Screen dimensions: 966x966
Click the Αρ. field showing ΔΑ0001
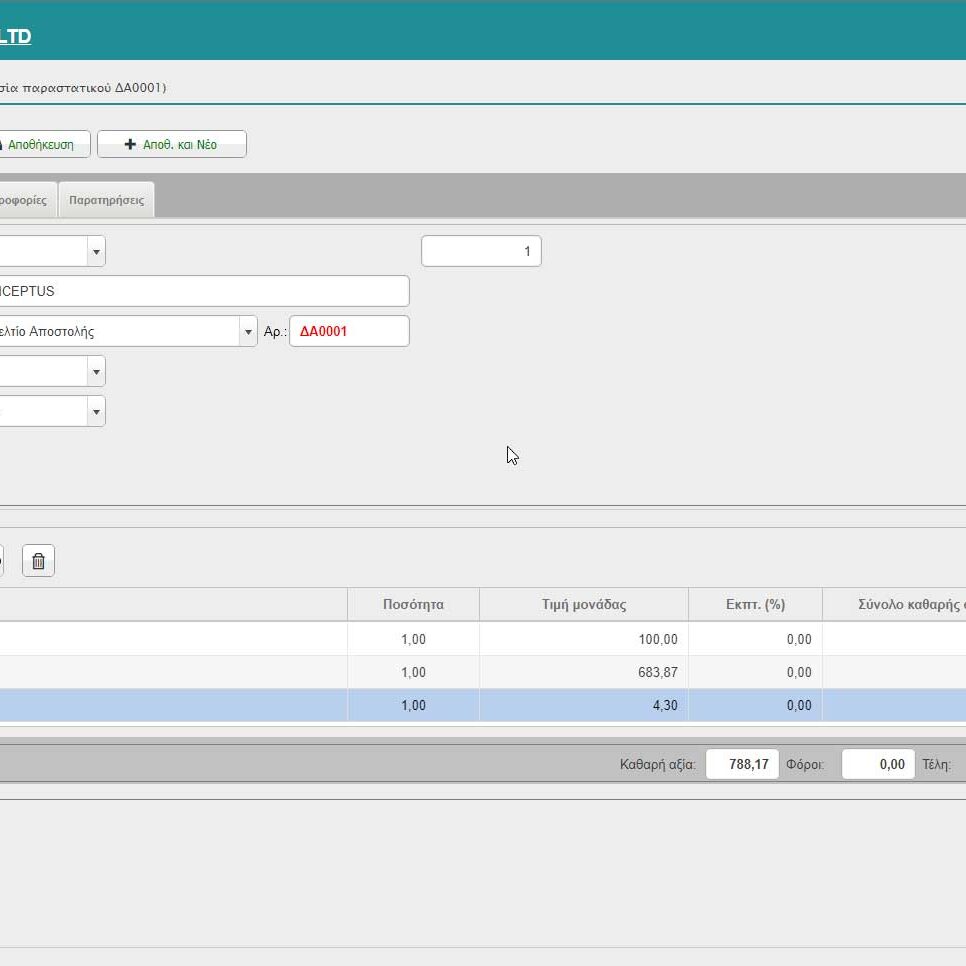[349, 331]
